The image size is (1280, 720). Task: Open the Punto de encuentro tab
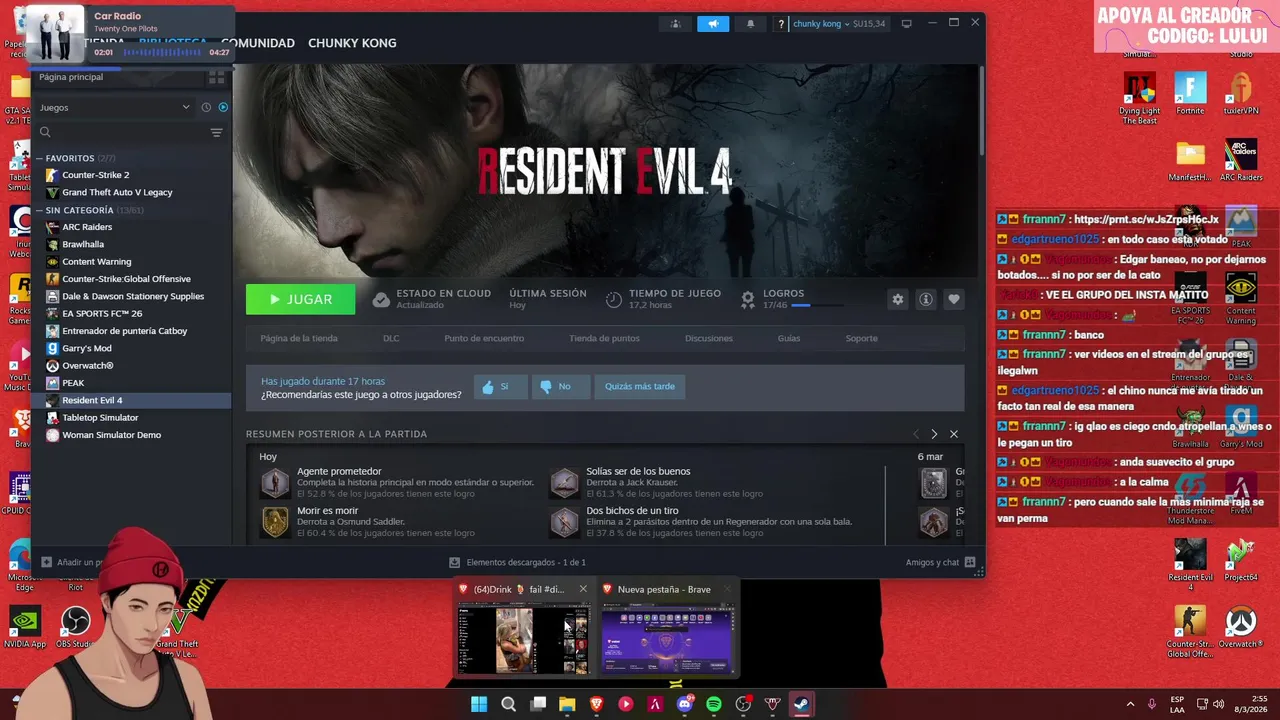tap(484, 338)
